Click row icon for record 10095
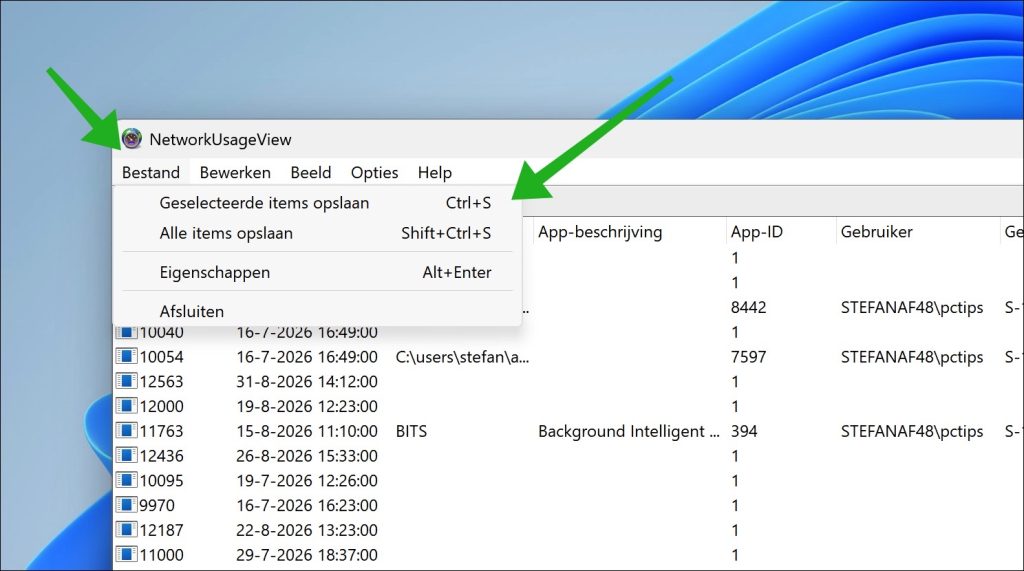This screenshot has height=571, width=1024. (126, 481)
